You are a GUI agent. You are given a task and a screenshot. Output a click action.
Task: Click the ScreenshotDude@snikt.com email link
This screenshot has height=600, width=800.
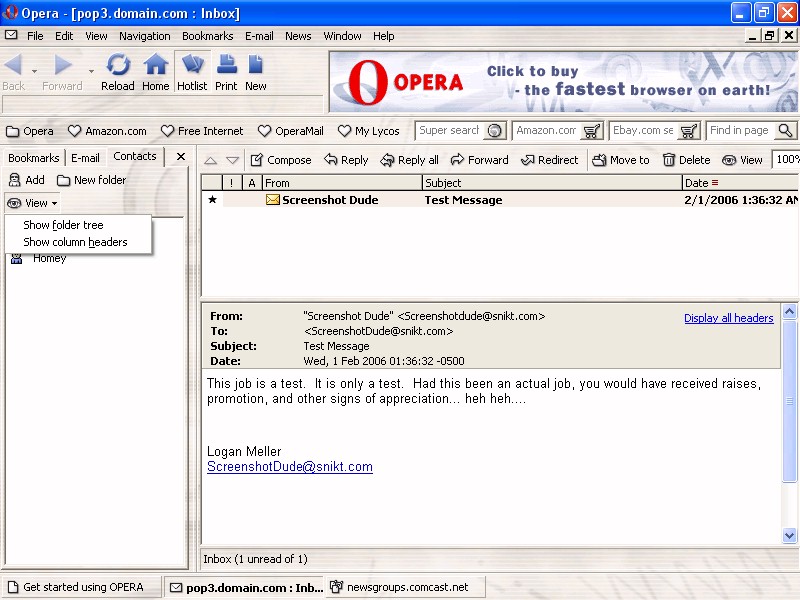coord(290,467)
